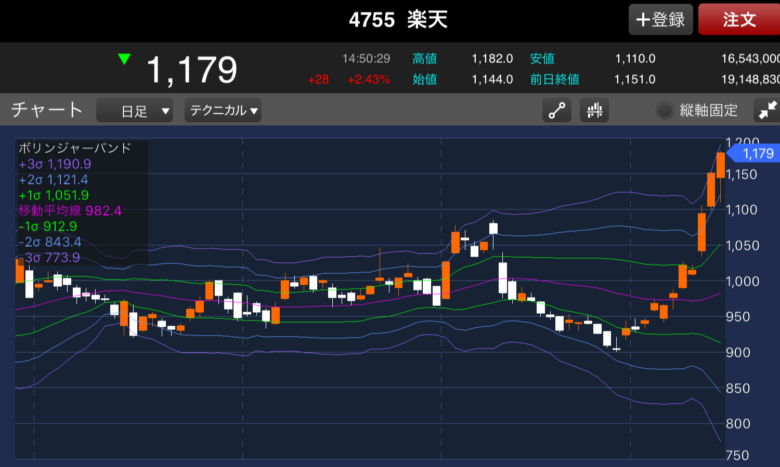
Task: Click the 高値 label
Action: click(x=424, y=59)
